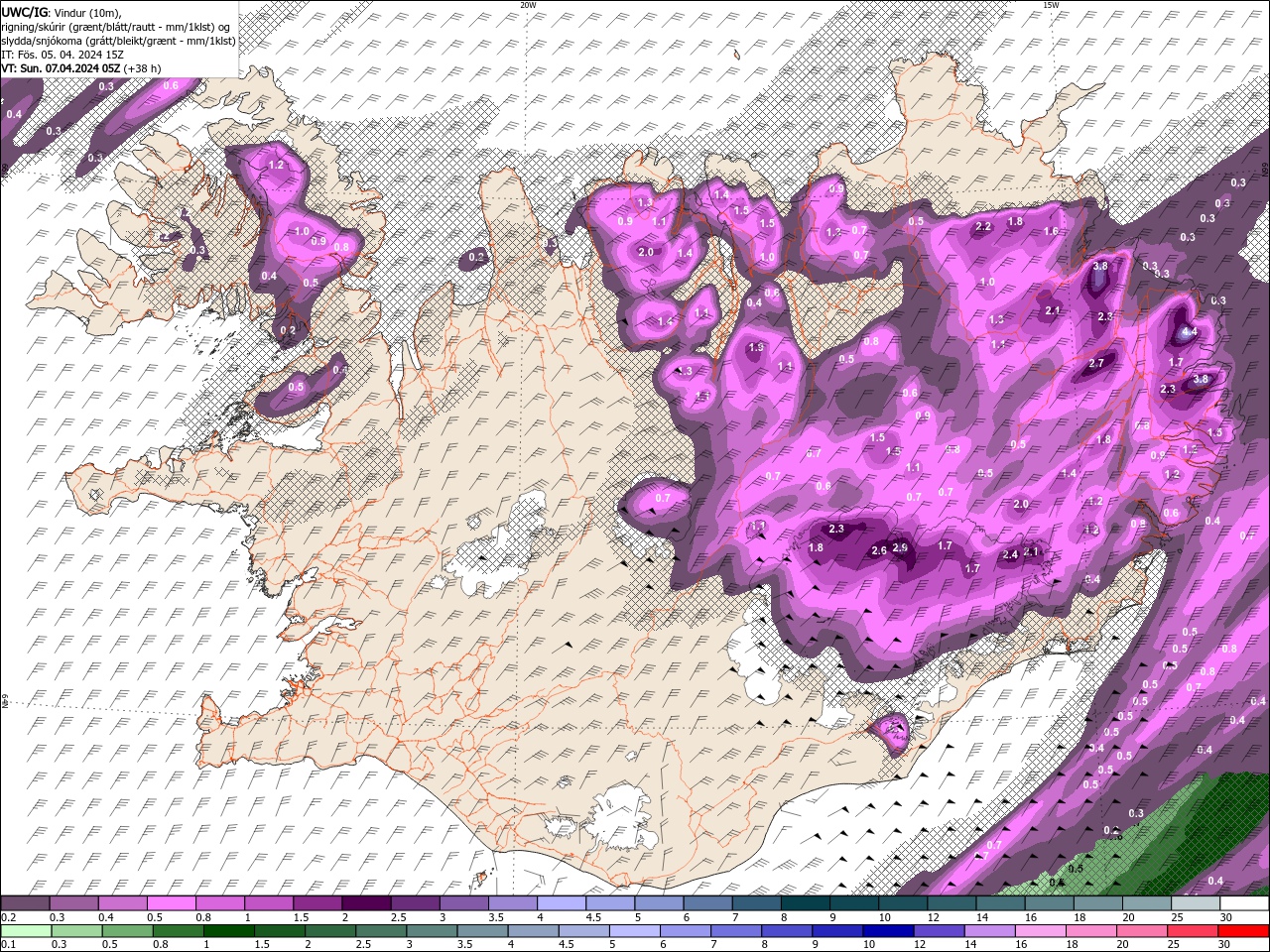The width and height of the screenshot is (1270, 952).
Task: Click the white swatch after 30, upper legend
Action: 1245,903
